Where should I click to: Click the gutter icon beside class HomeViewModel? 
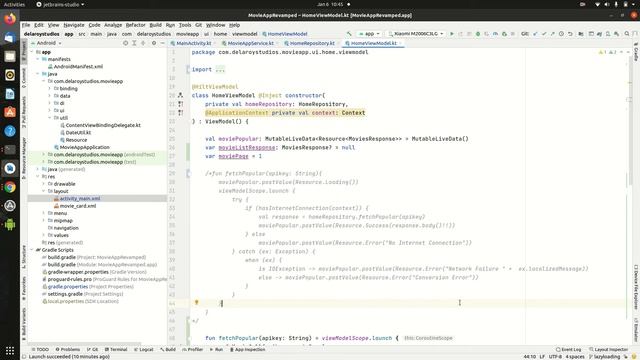[180, 95]
